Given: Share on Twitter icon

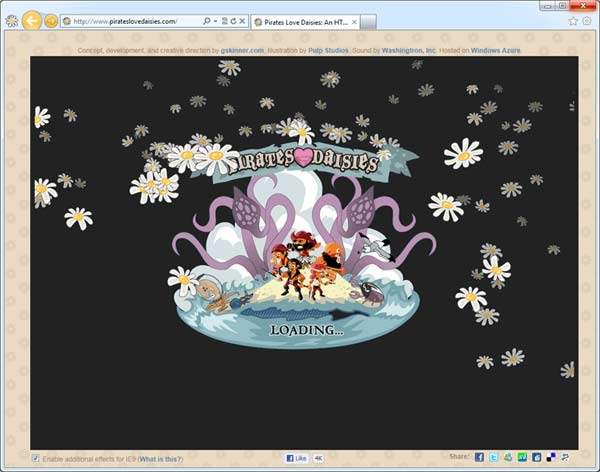Looking at the screenshot, I should (494, 457).
